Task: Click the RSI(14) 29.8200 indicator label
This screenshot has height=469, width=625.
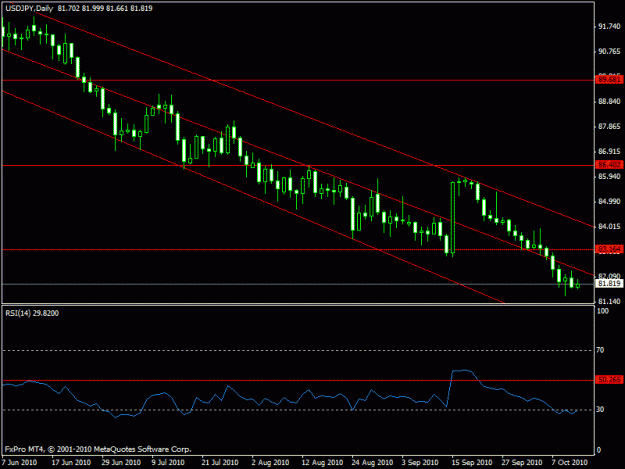Action: click(x=32, y=313)
